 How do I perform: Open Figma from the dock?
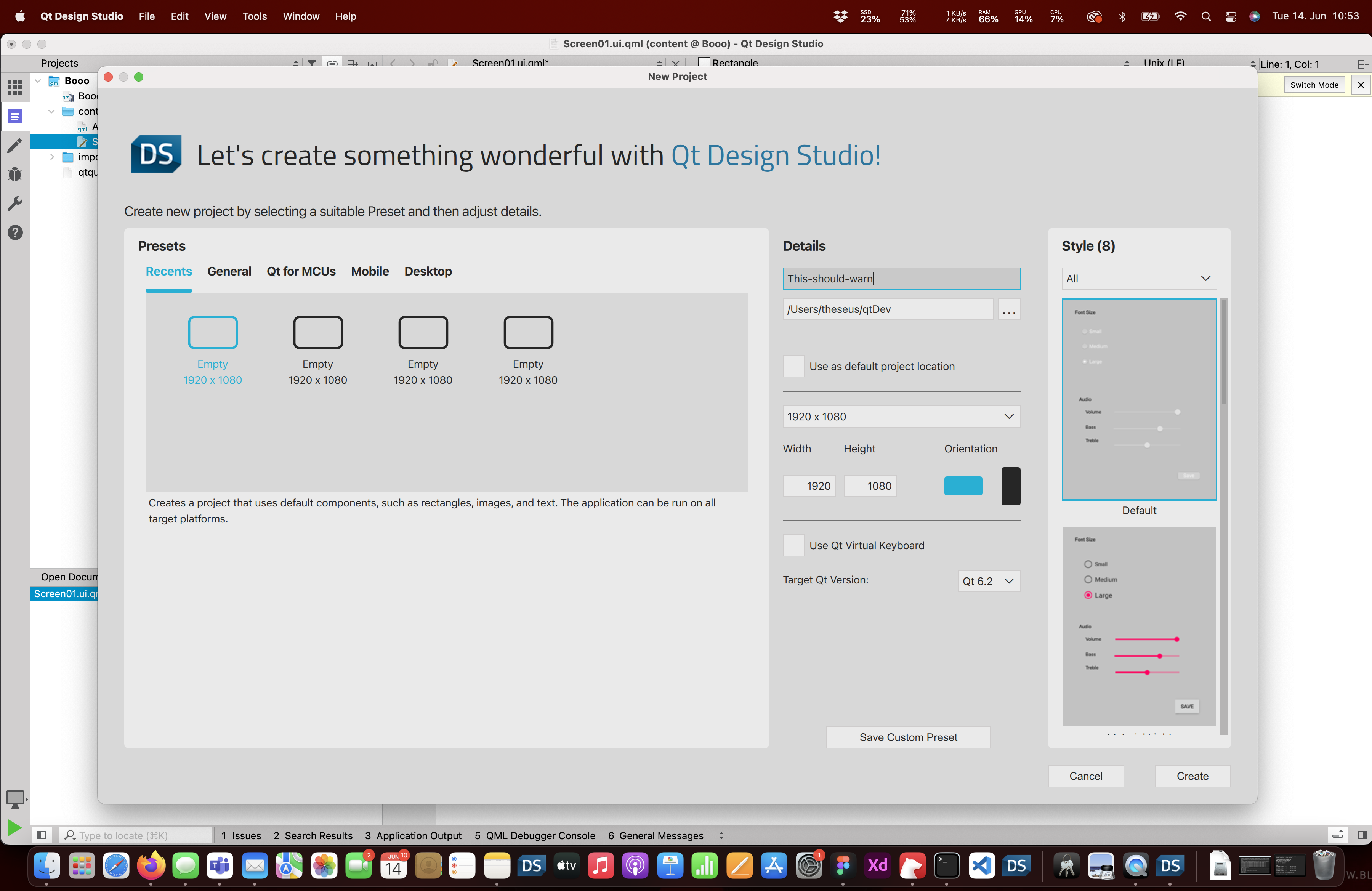point(843,865)
